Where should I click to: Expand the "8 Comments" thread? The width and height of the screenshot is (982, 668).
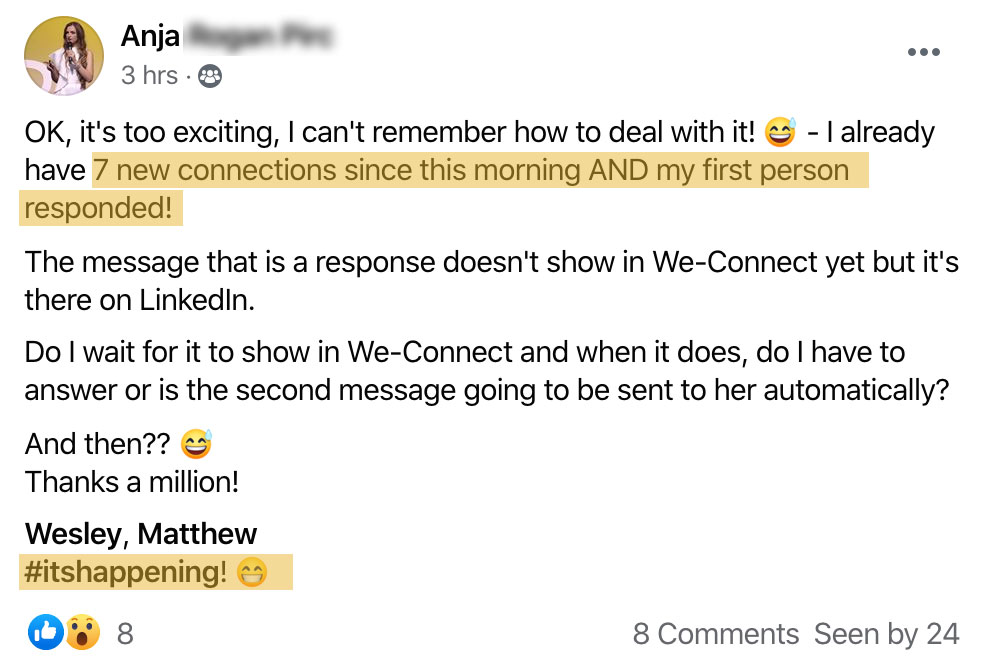click(715, 633)
